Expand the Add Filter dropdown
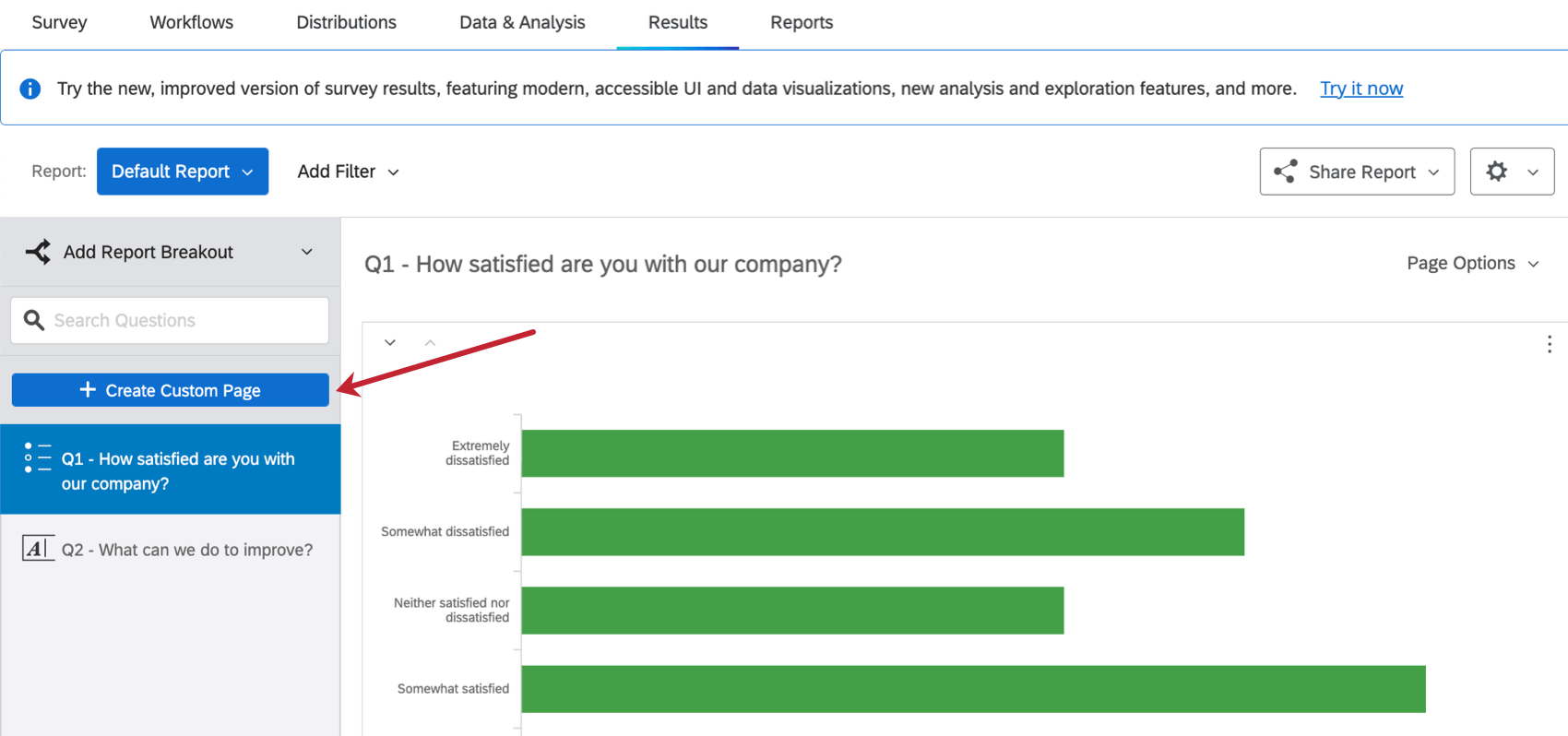 pyautogui.click(x=348, y=172)
